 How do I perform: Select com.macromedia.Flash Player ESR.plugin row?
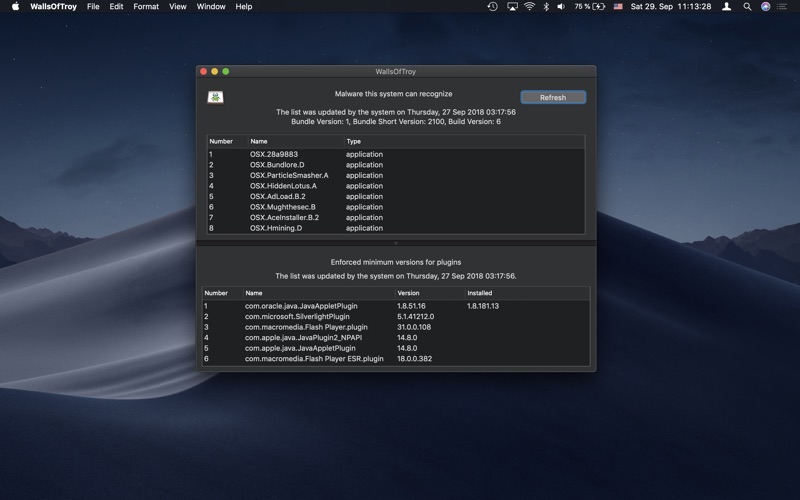tap(396, 359)
